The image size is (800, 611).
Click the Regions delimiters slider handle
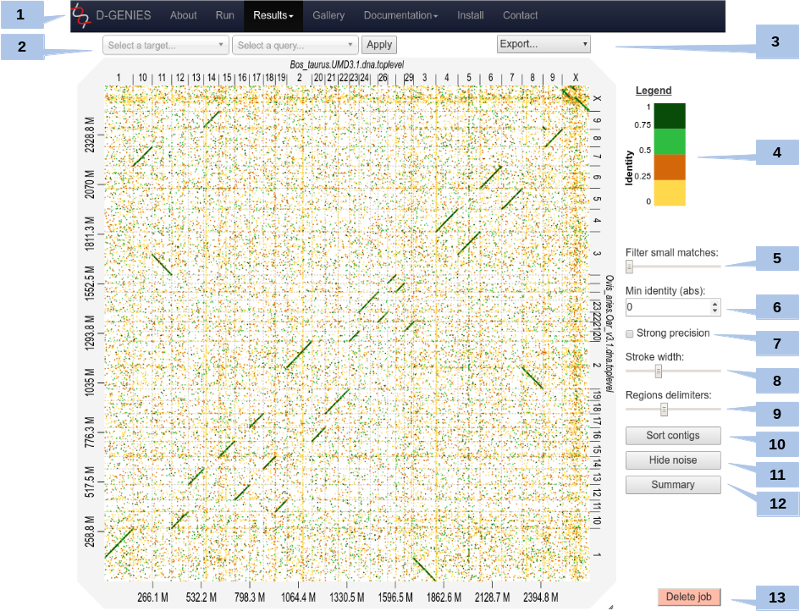click(664, 409)
